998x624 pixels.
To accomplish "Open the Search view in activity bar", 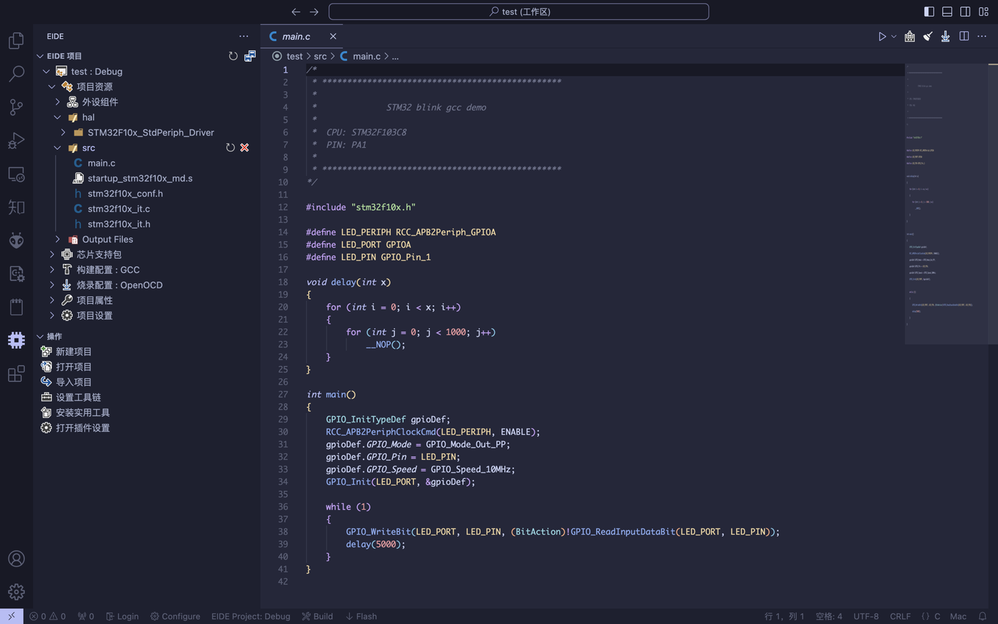I will click(x=16, y=74).
